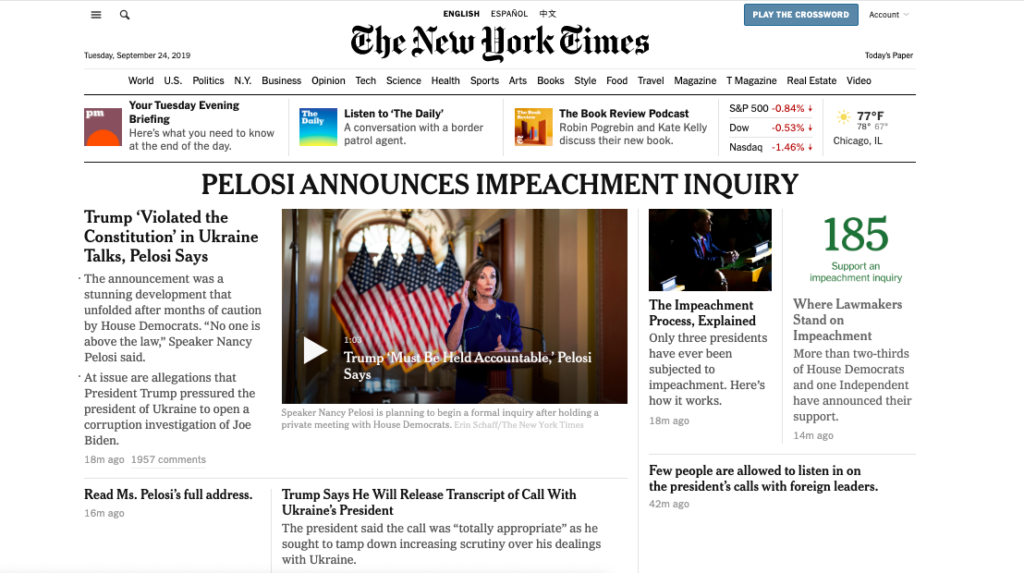Image resolution: width=1024 pixels, height=573 pixels.
Task: Open the Book Review Podcast thumbnail
Action: (534, 127)
